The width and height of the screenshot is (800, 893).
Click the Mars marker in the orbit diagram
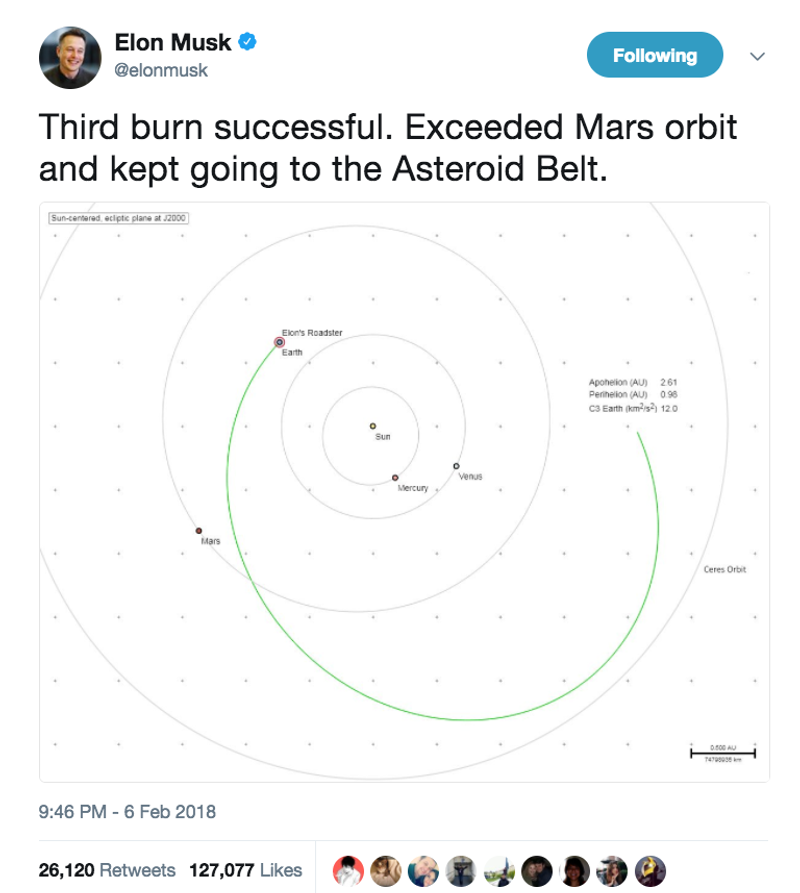pyautogui.click(x=199, y=530)
